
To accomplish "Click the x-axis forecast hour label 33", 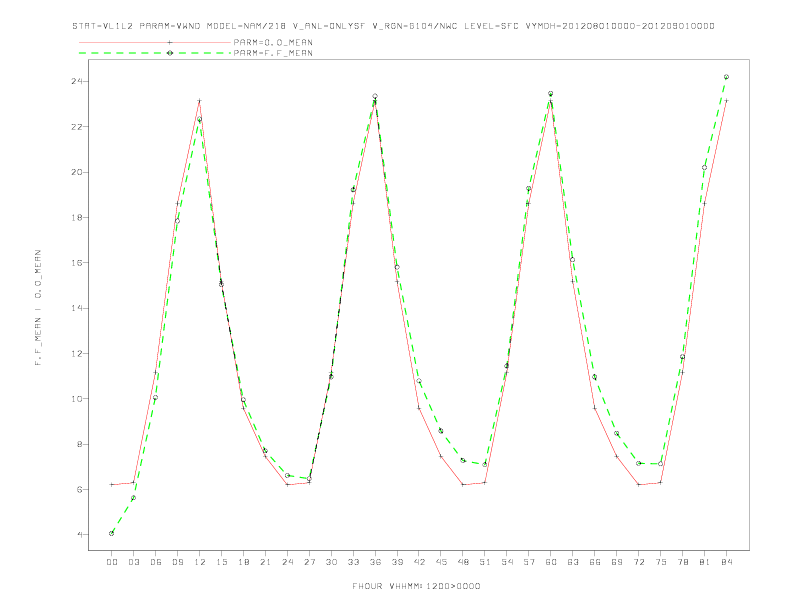I will [x=353, y=562].
